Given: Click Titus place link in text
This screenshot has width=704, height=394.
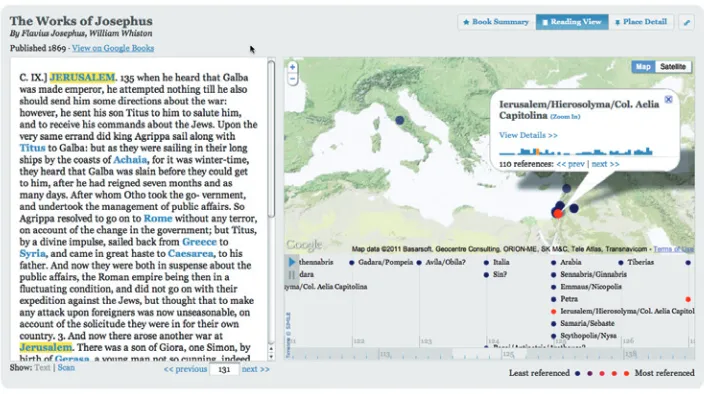Looking at the screenshot, I should (32, 148).
